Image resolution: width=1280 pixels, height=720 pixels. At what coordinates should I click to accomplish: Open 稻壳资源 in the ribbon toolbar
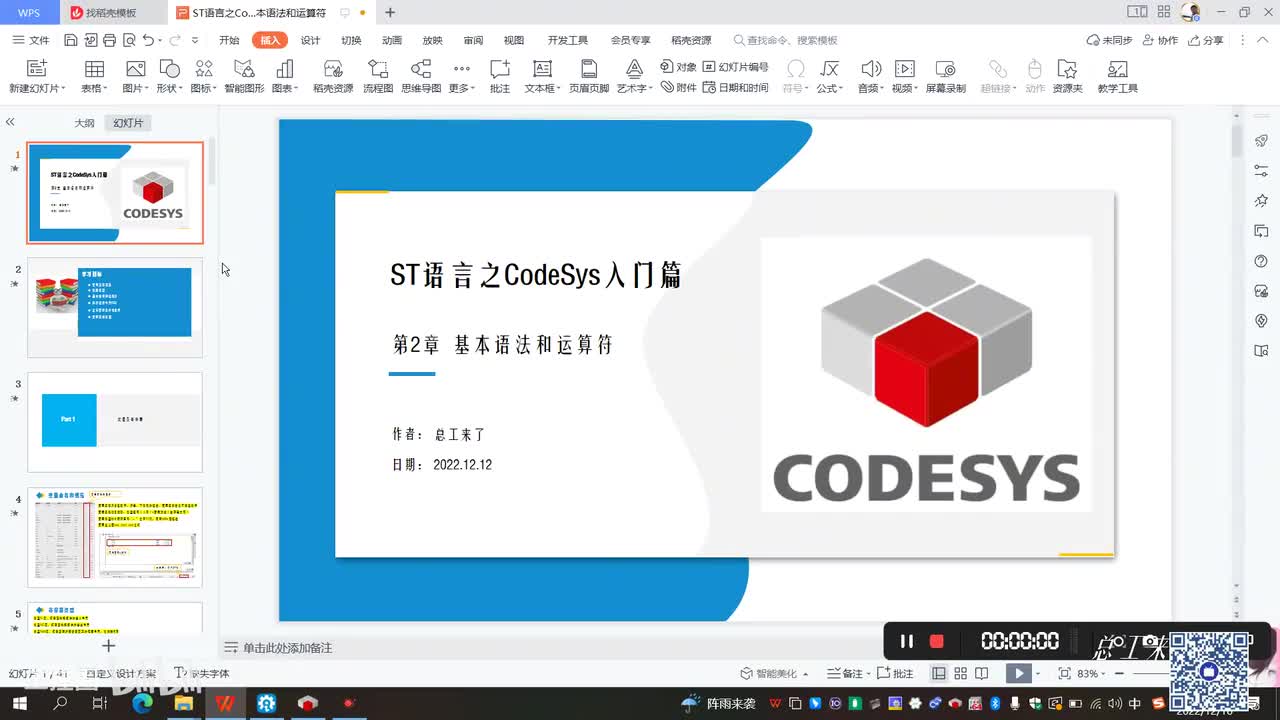pyautogui.click(x=333, y=75)
